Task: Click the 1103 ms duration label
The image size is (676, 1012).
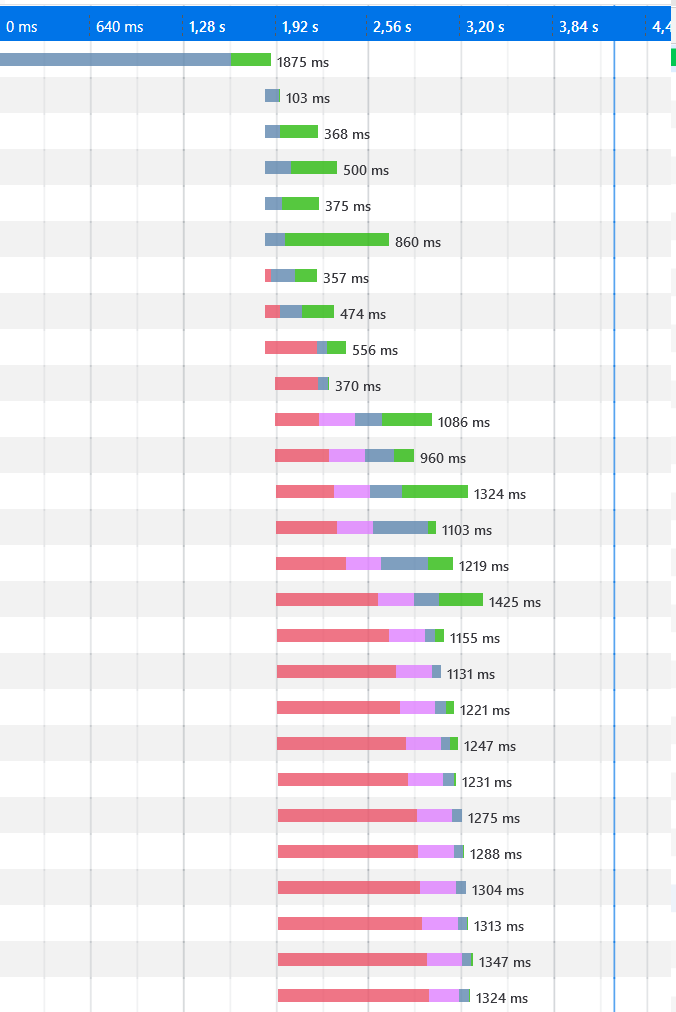Action: pos(467,531)
